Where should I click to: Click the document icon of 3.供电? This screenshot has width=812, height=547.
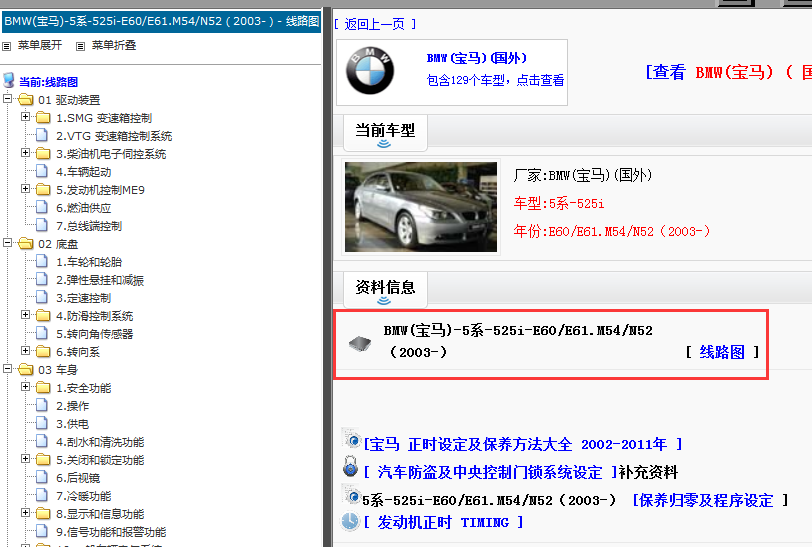pos(42,423)
